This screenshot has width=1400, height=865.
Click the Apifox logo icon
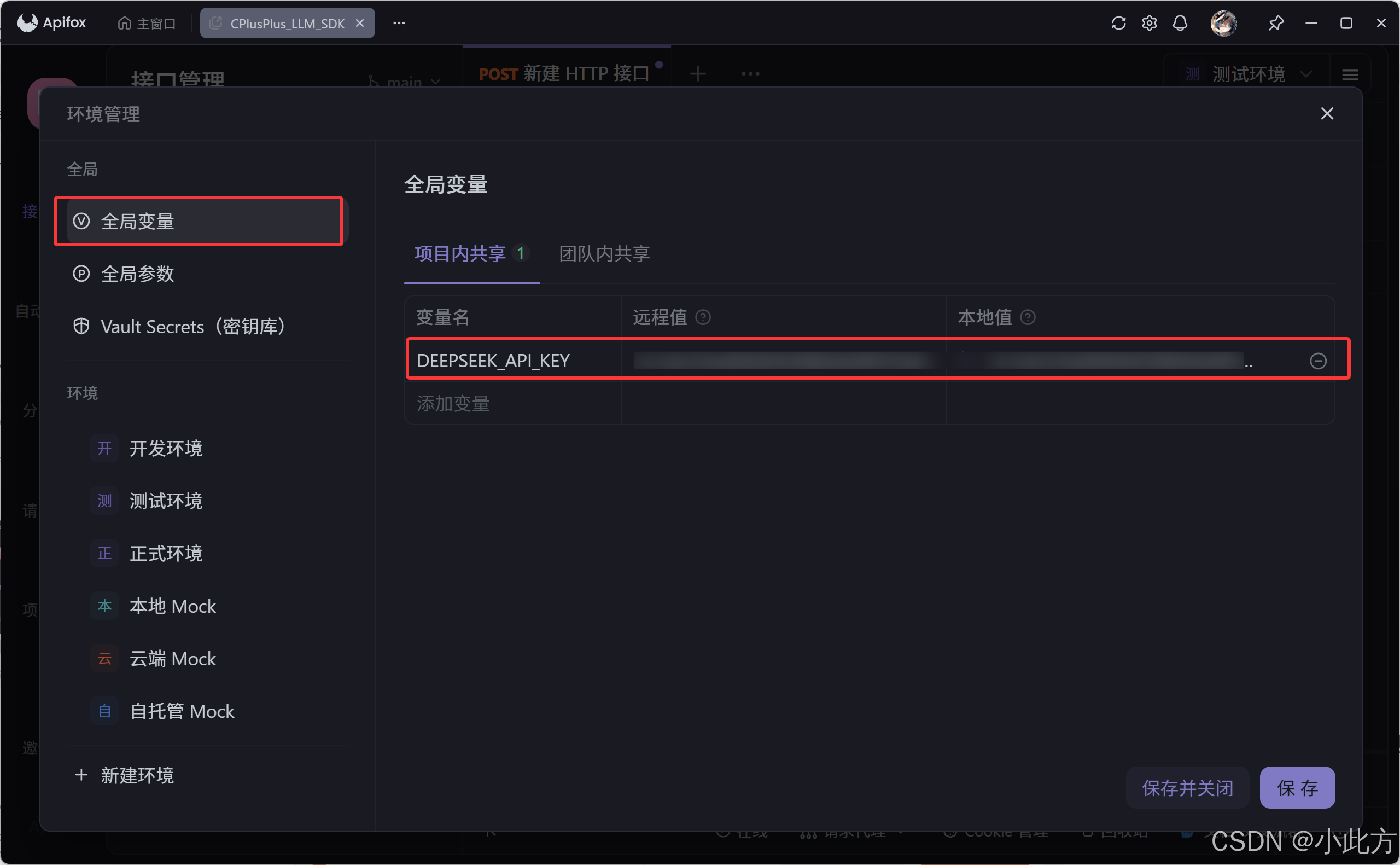pyautogui.click(x=27, y=23)
